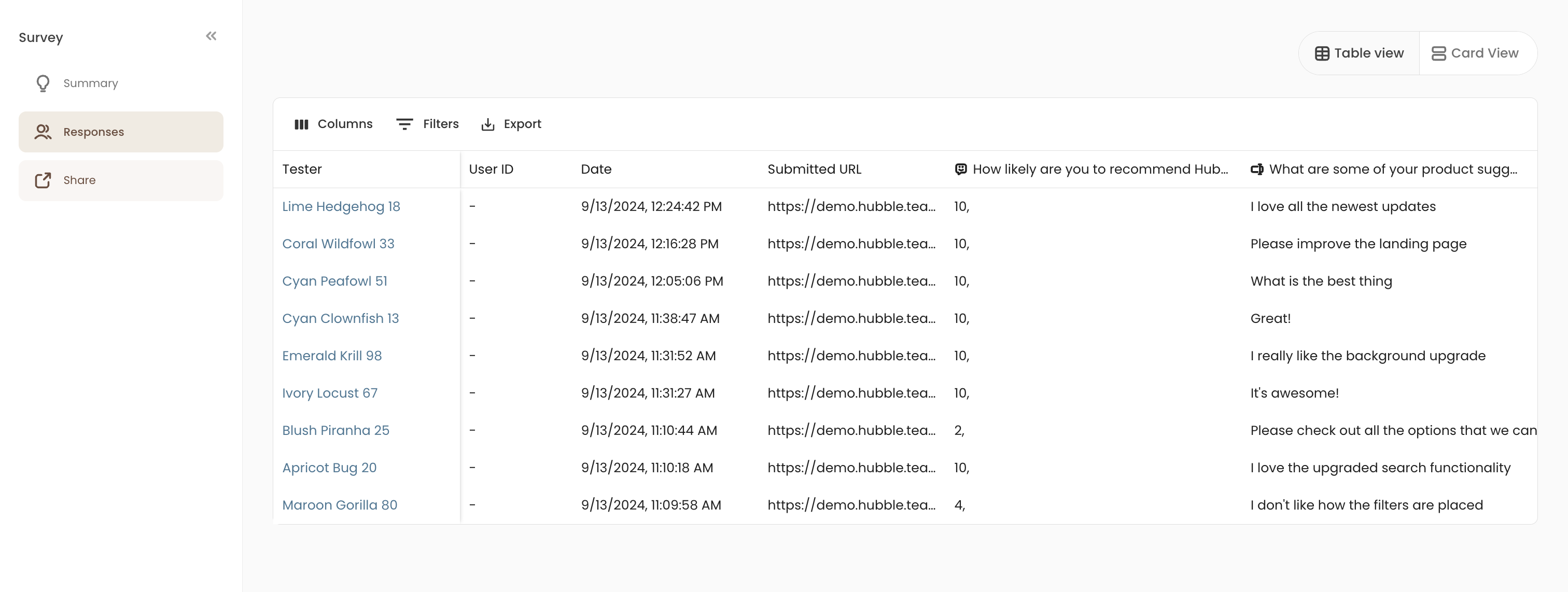Open the Responses section

pos(120,132)
